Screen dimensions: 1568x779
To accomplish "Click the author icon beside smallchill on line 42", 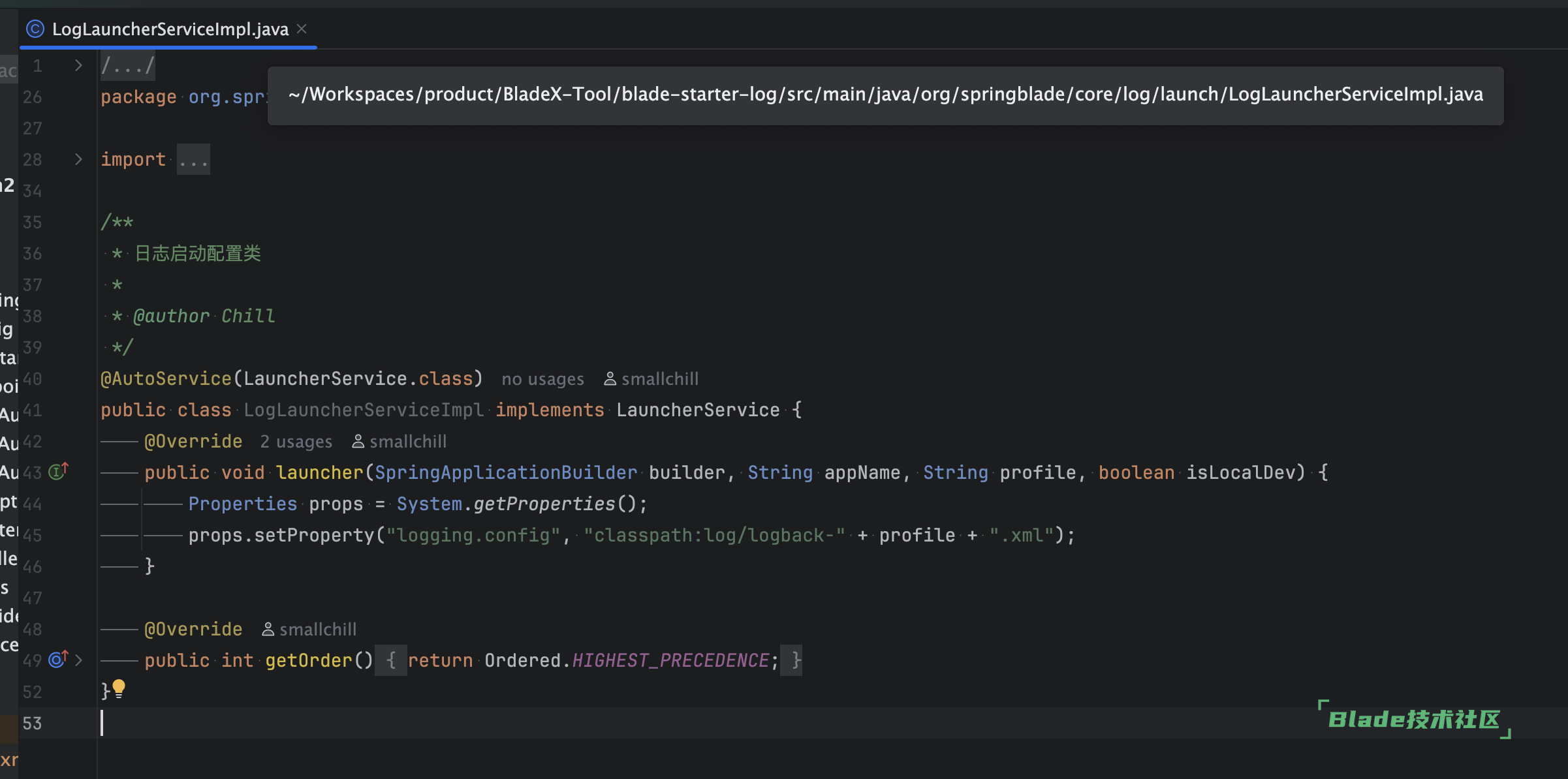I will tap(358, 442).
